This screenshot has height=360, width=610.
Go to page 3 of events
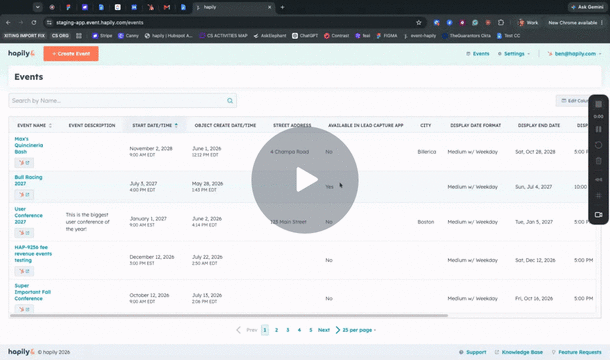(288, 330)
